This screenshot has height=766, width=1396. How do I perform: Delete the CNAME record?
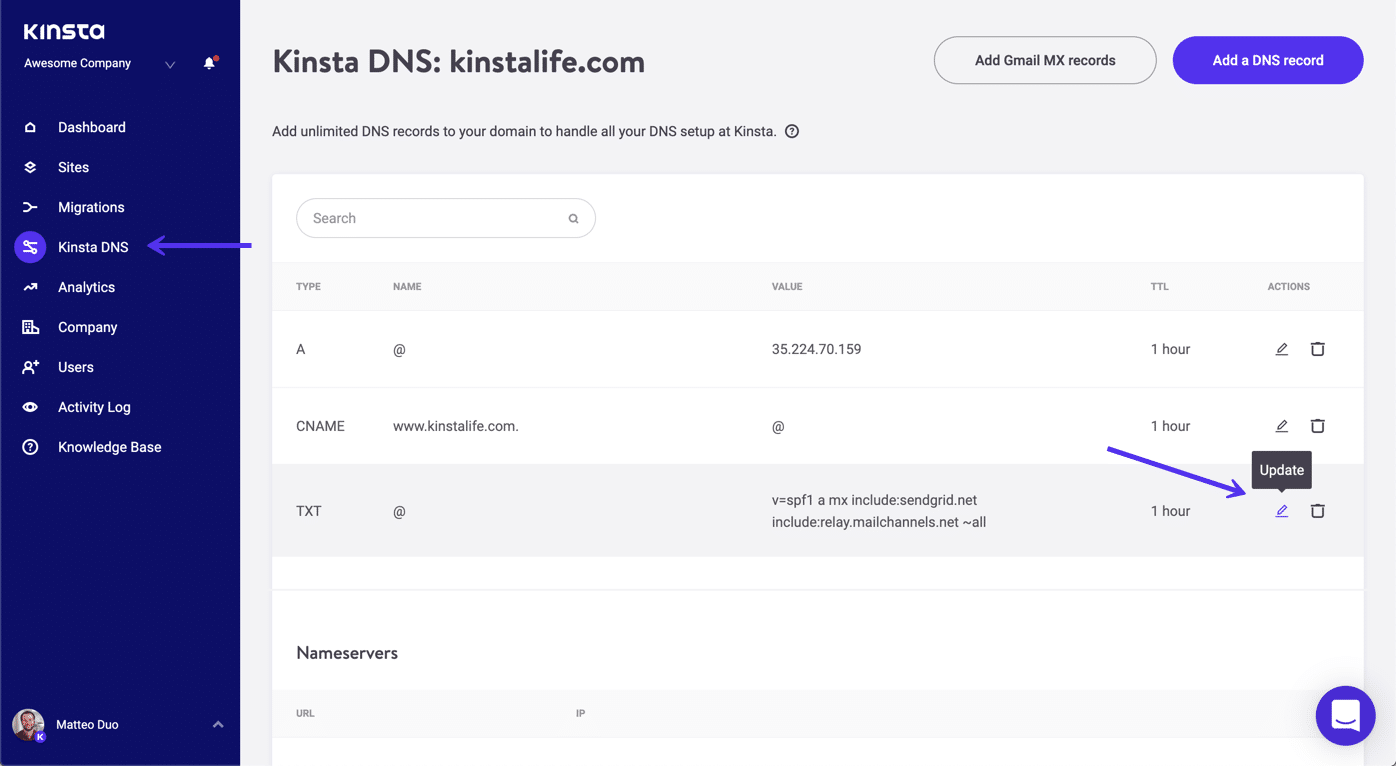click(x=1318, y=426)
